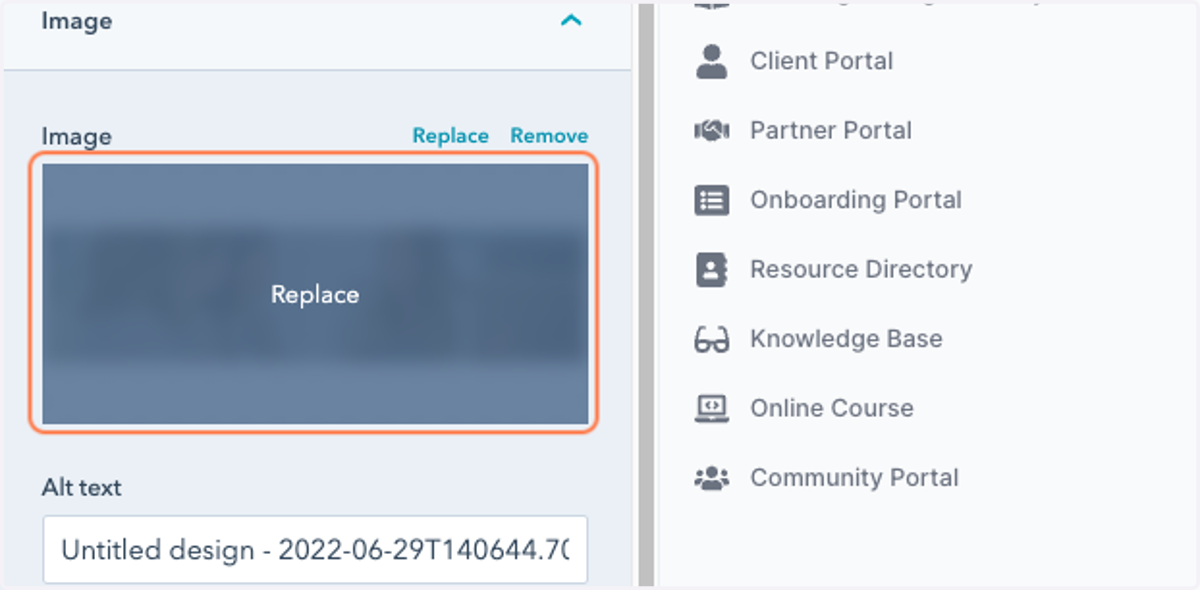Viewport: 1200px width, 590px height.
Task: Click the Community Portal group icon
Action: tap(711, 478)
